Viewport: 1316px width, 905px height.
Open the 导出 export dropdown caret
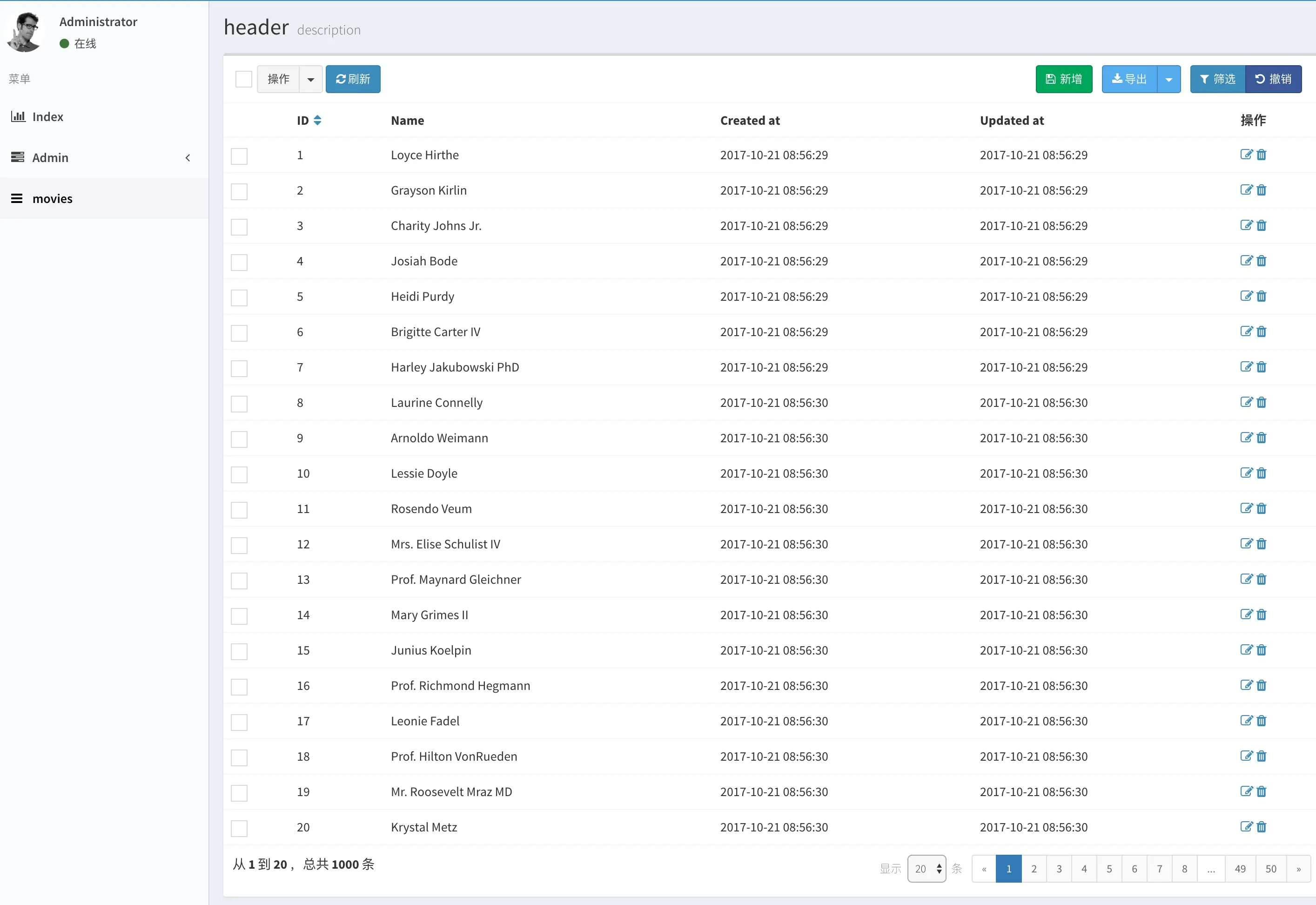coord(1168,80)
